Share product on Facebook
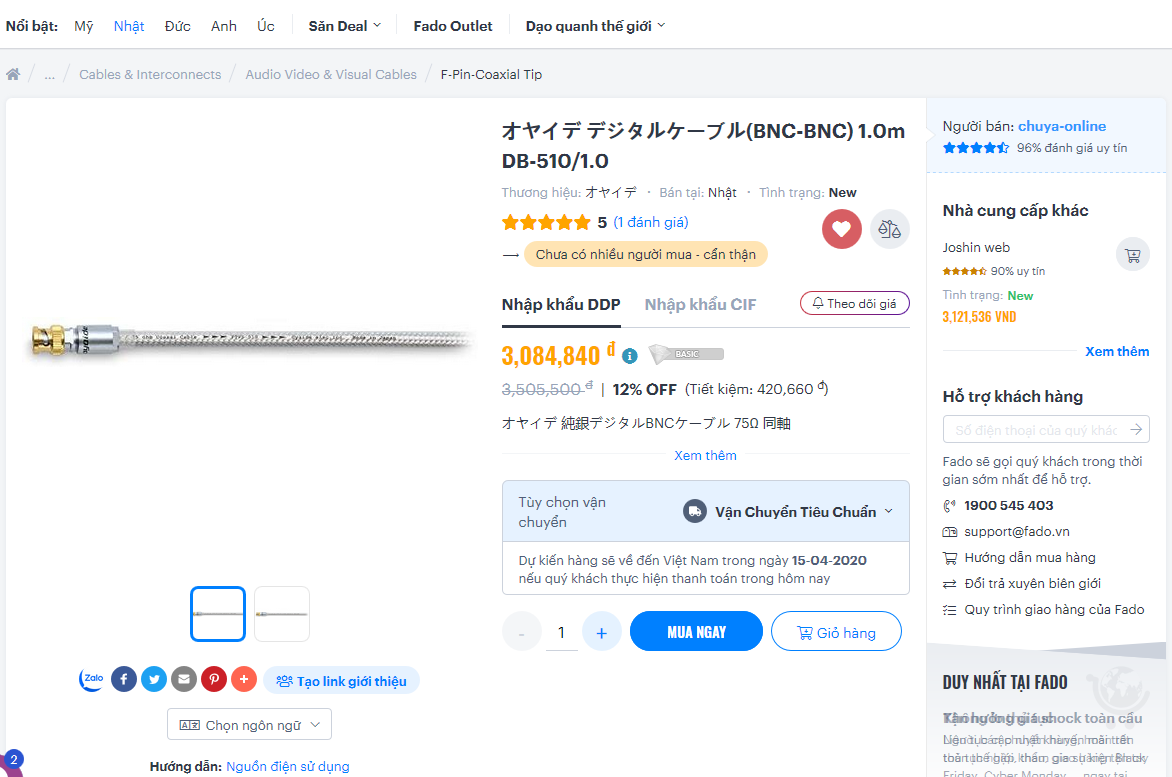The width and height of the screenshot is (1172, 777). [x=124, y=679]
